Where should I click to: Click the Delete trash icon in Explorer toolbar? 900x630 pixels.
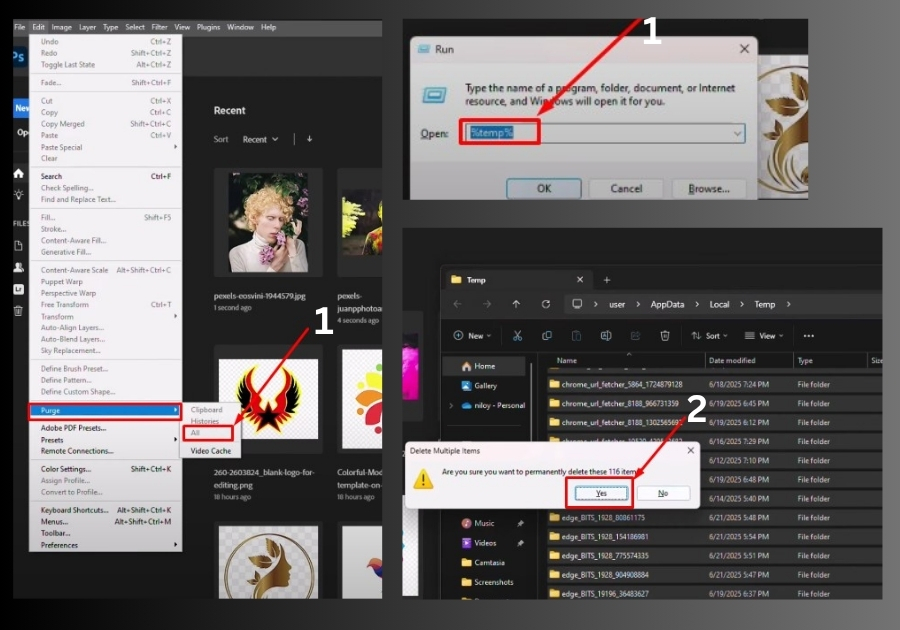(665, 336)
